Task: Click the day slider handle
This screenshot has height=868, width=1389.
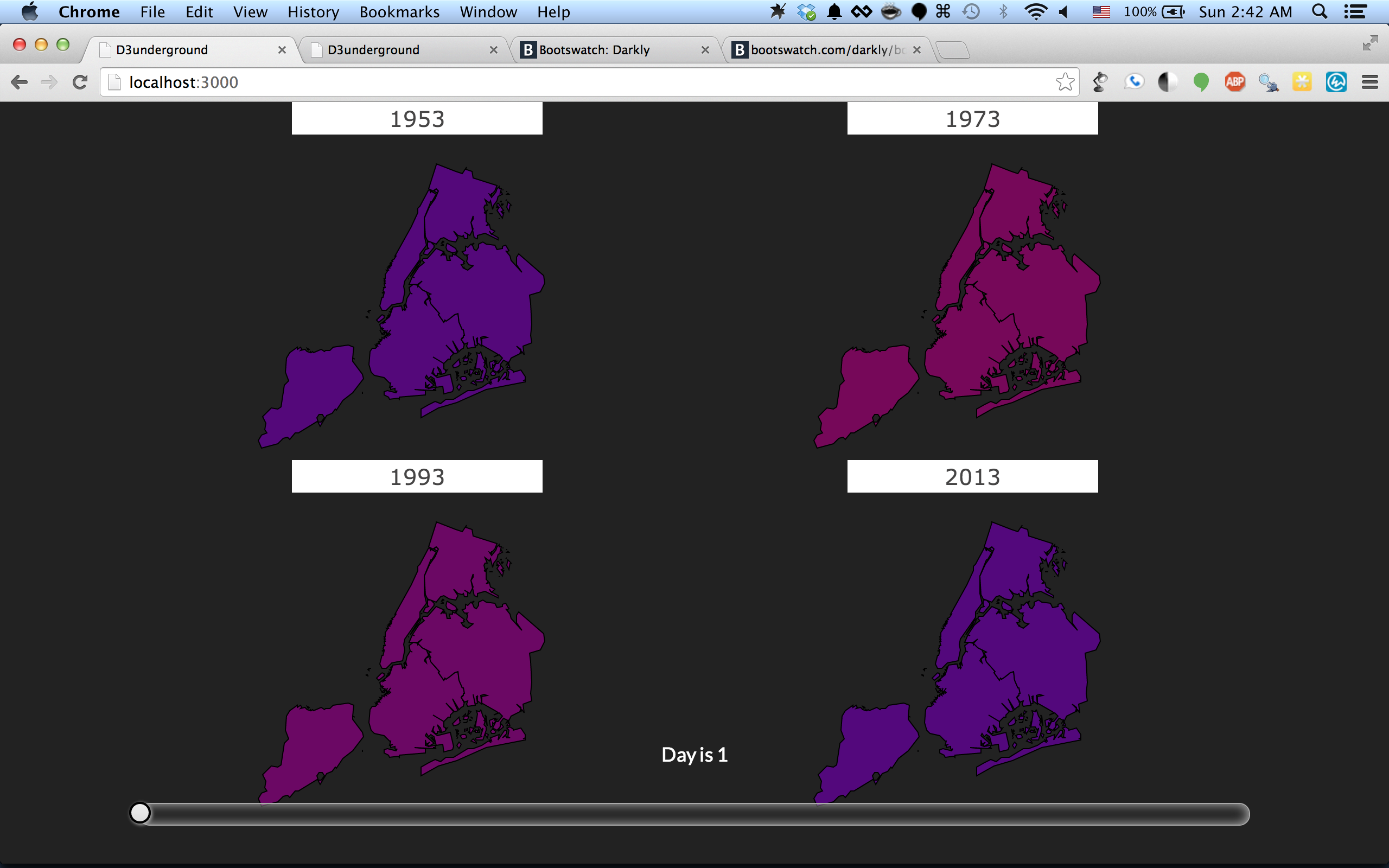Action: pos(140,813)
